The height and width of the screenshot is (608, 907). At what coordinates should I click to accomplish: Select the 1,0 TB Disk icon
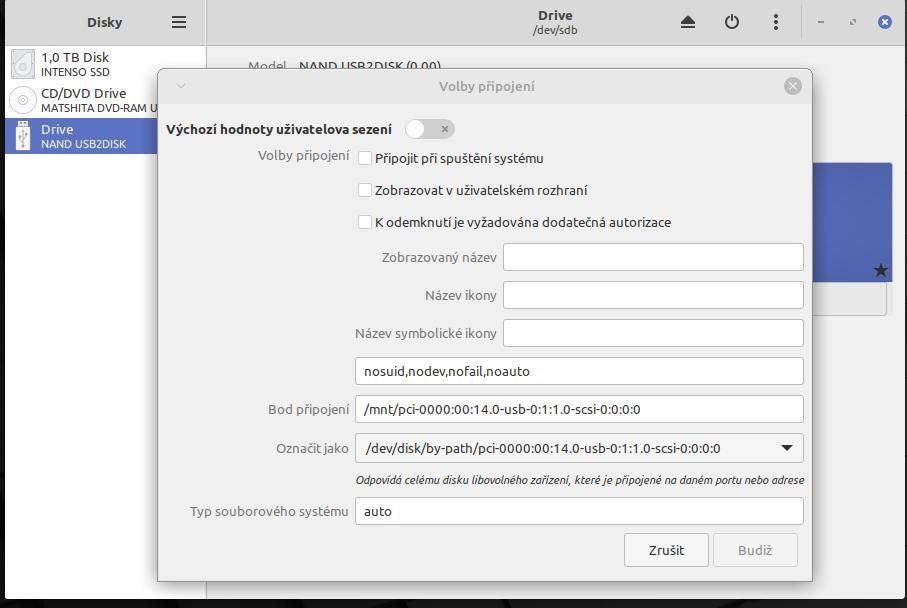point(22,65)
